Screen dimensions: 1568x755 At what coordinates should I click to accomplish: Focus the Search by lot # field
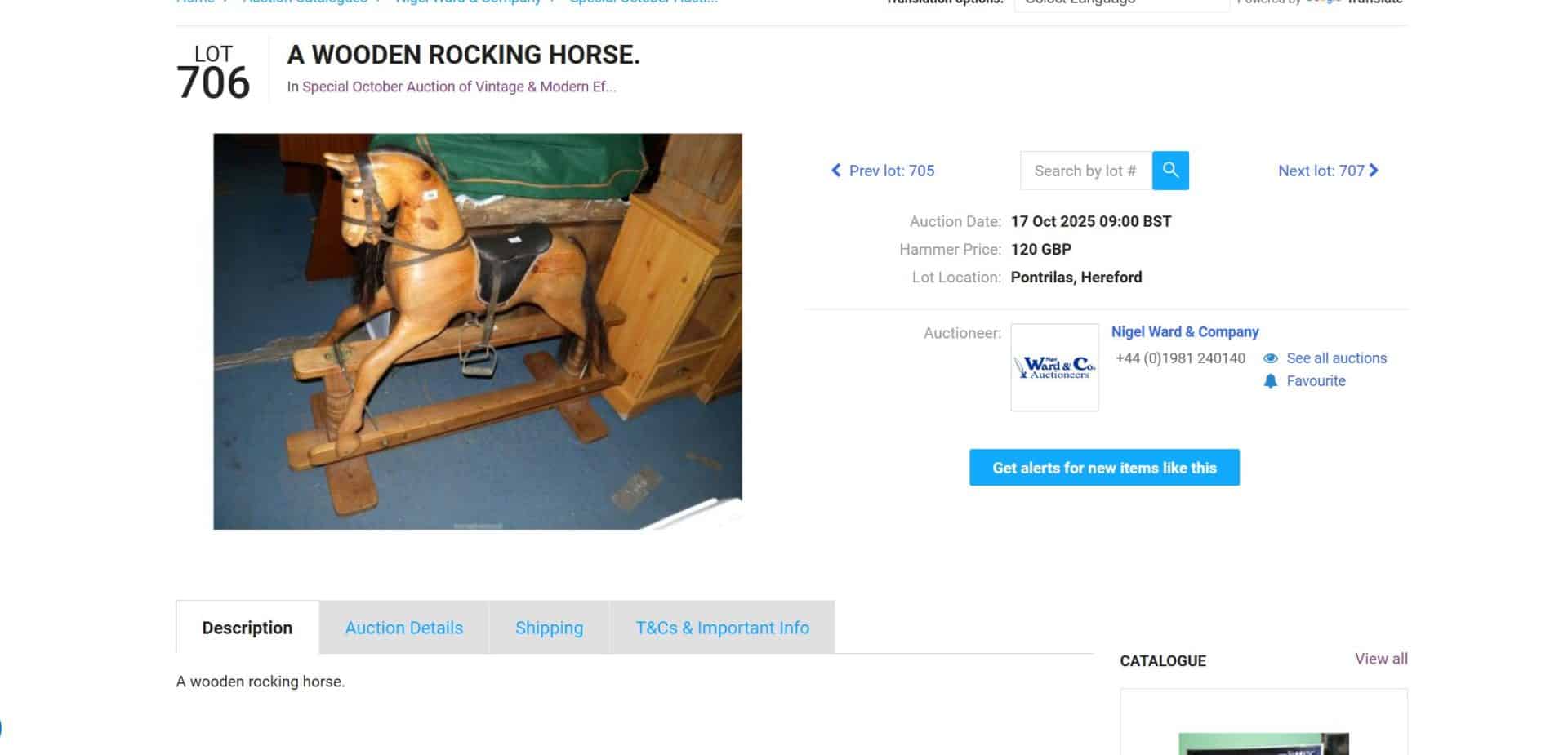1086,171
